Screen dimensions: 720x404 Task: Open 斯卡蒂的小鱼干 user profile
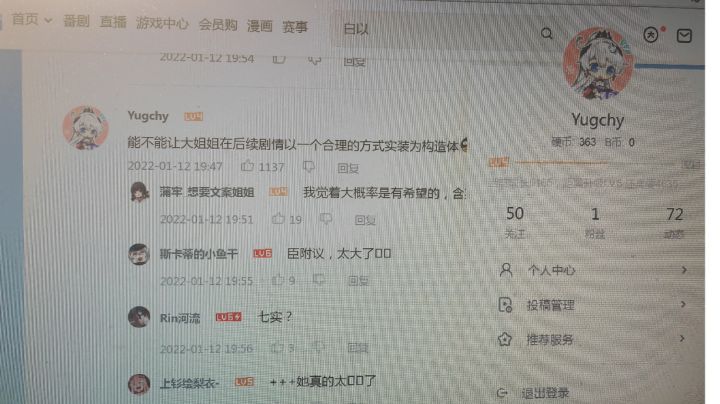click(199, 253)
